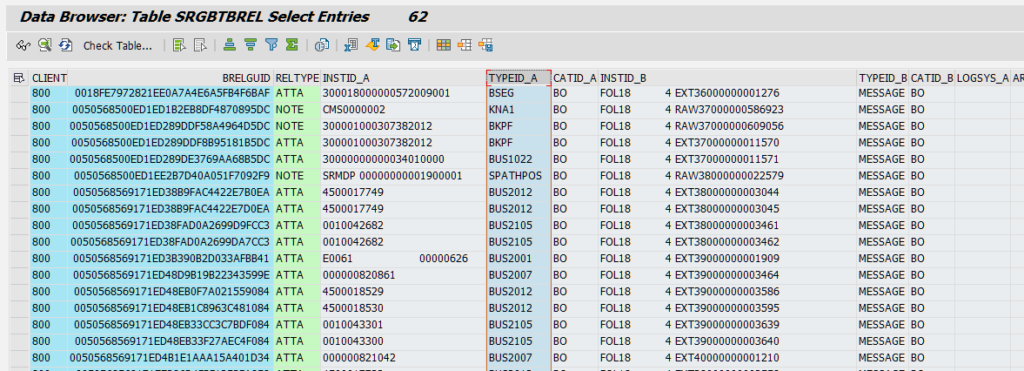Select the TYPEID_B column header

click(883, 78)
